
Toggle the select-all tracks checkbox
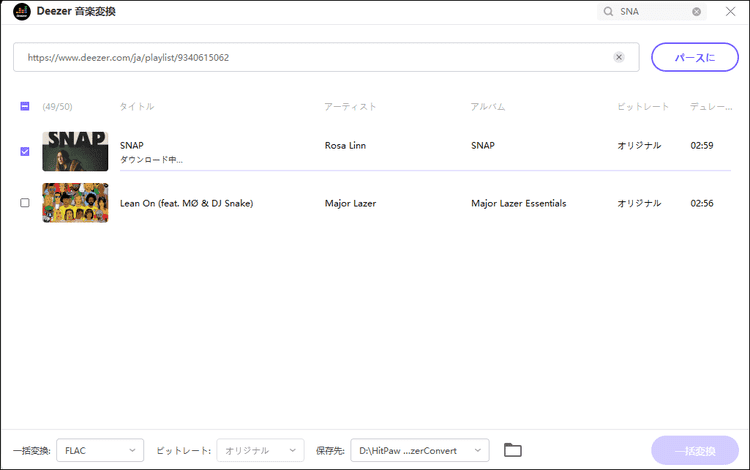[25, 106]
